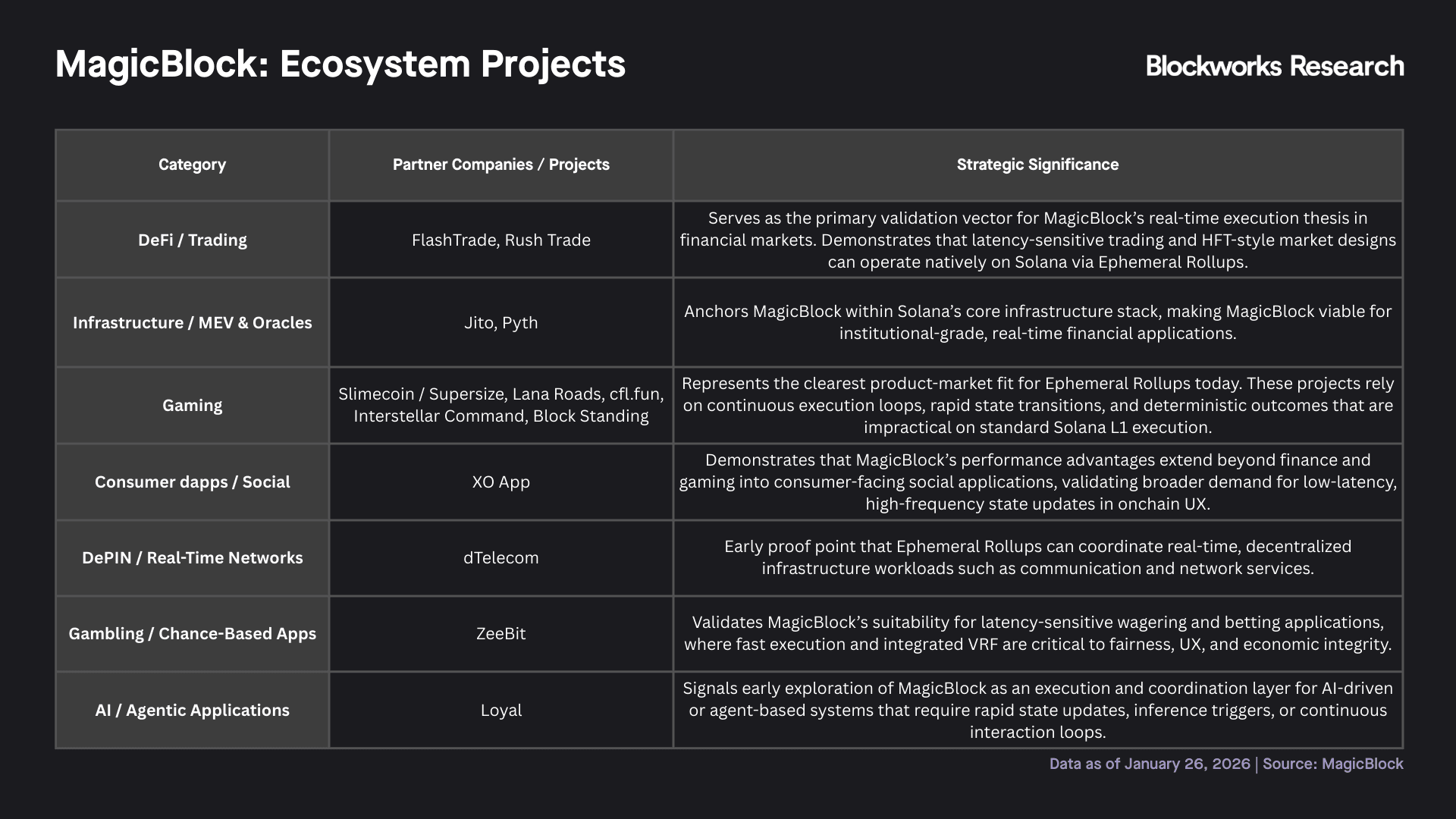Image resolution: width=1456 pixels, height=819 pixels.
Task: Select the AI / Agentic Applications cell
Action: 193,710
